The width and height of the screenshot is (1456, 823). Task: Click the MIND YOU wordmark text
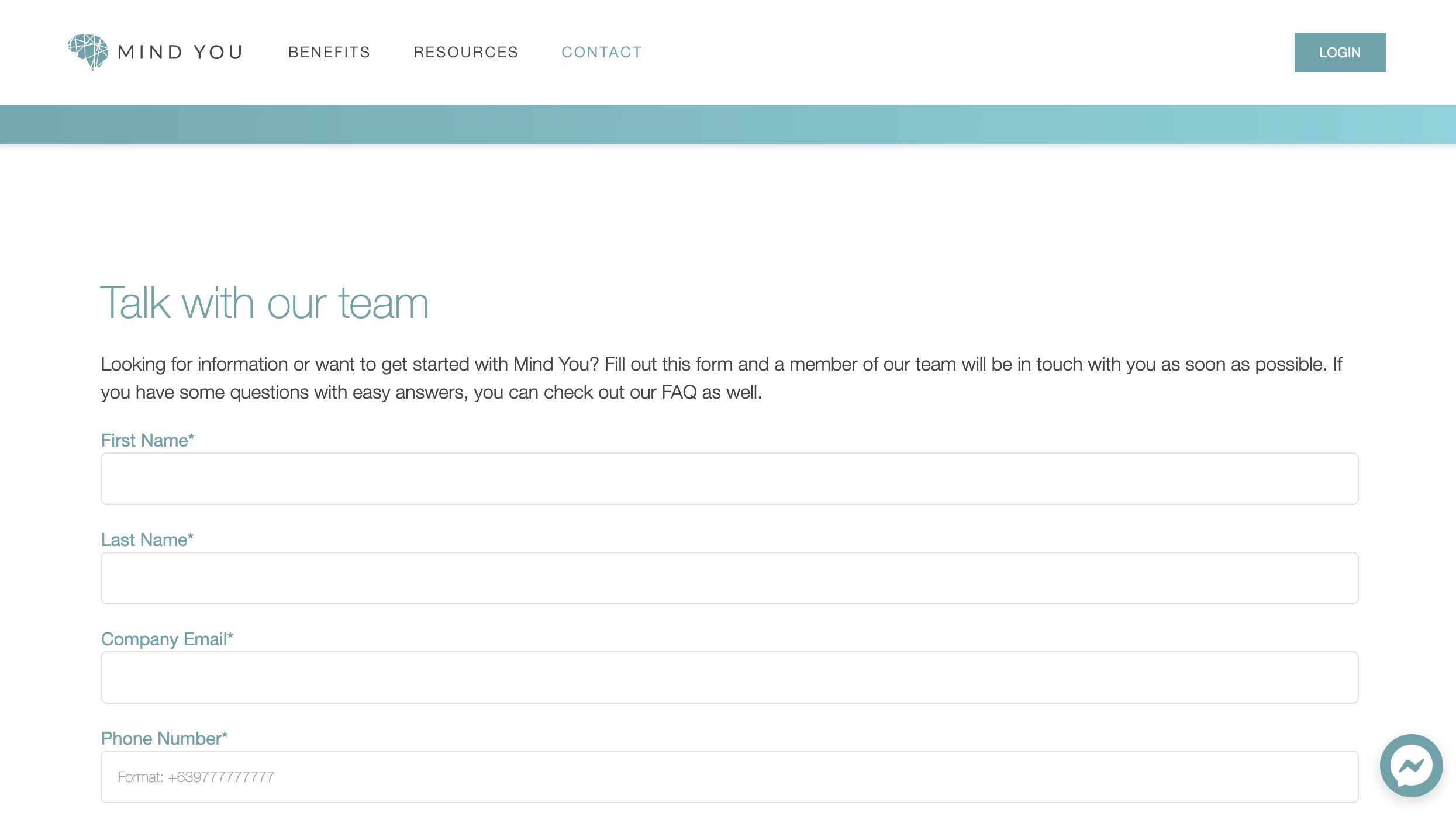click(x=180, y=52)
